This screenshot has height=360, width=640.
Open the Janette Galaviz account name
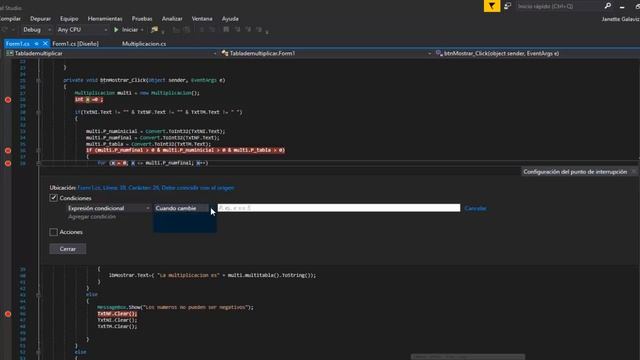620,19
